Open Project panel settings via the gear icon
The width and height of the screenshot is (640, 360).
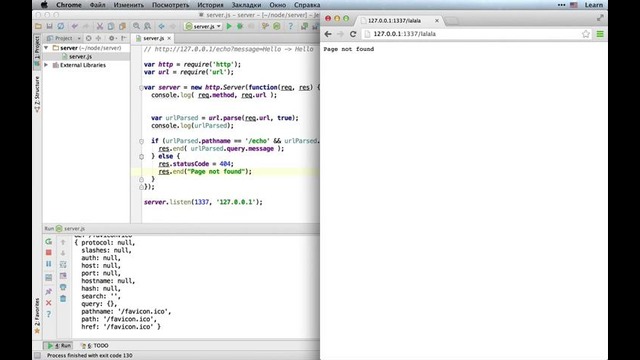[x=111, y=38]
